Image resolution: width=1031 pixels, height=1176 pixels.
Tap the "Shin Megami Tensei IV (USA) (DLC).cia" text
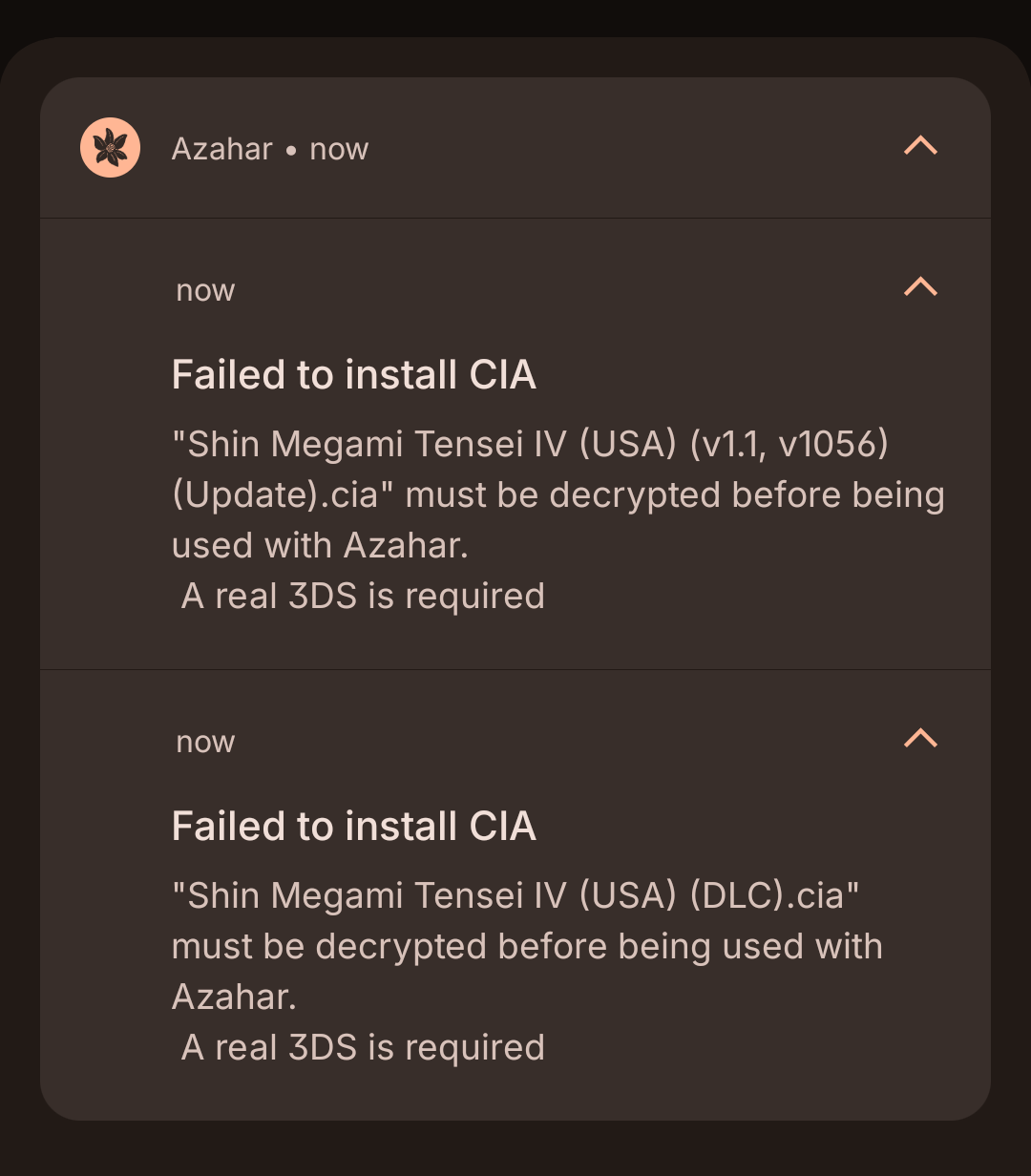515,895
